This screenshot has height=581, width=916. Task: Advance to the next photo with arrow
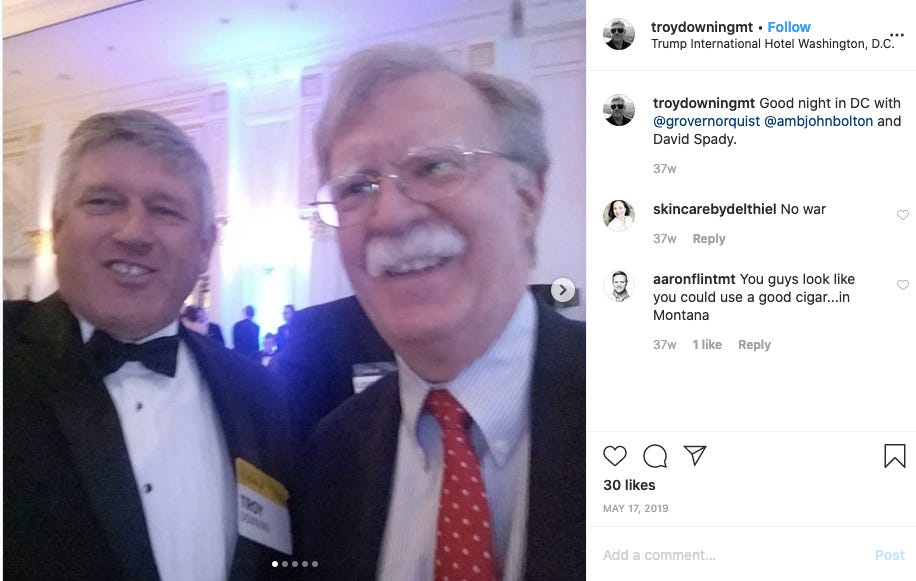coord(563,290)
